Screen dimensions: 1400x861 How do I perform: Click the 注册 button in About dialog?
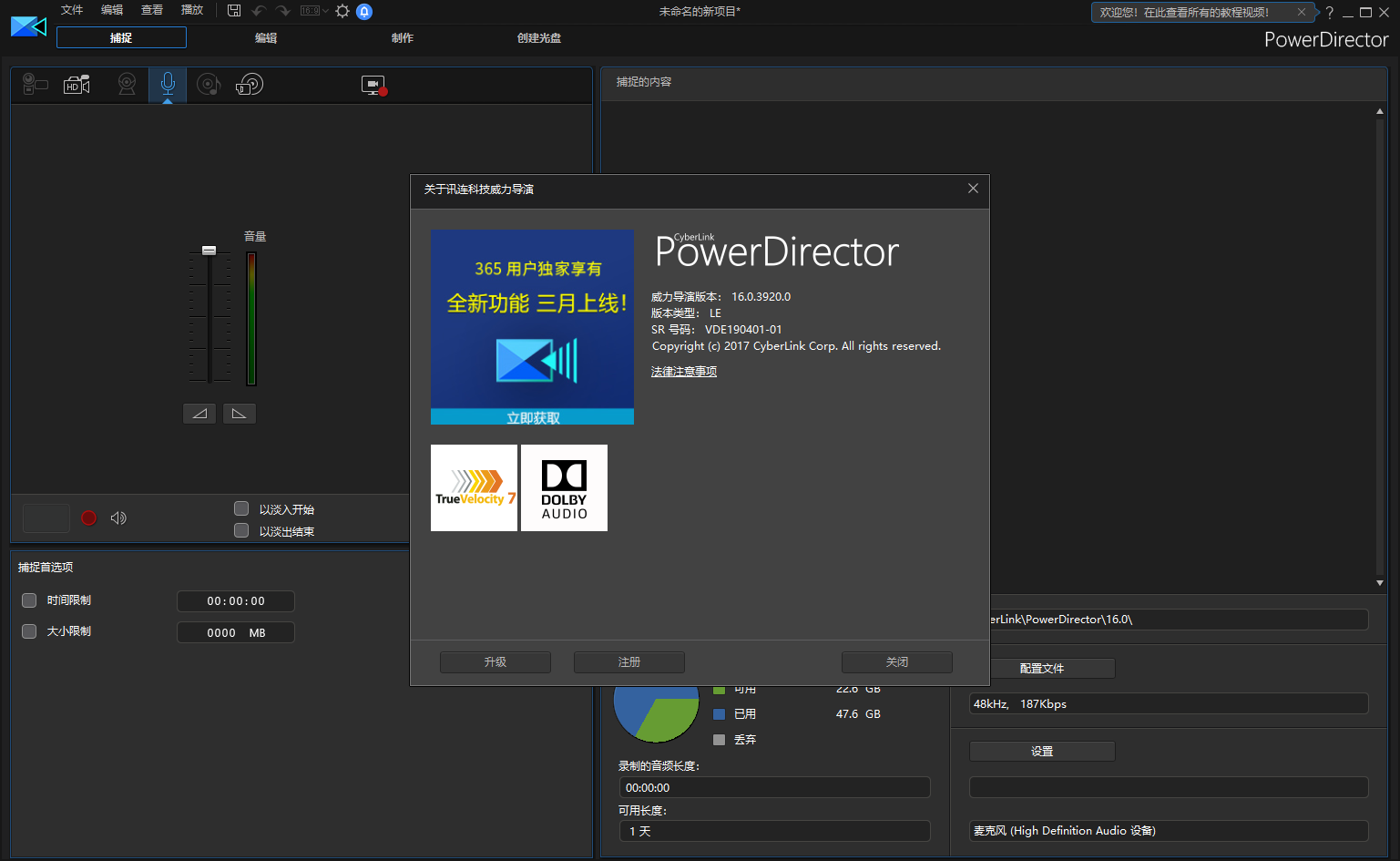(629, 662)
